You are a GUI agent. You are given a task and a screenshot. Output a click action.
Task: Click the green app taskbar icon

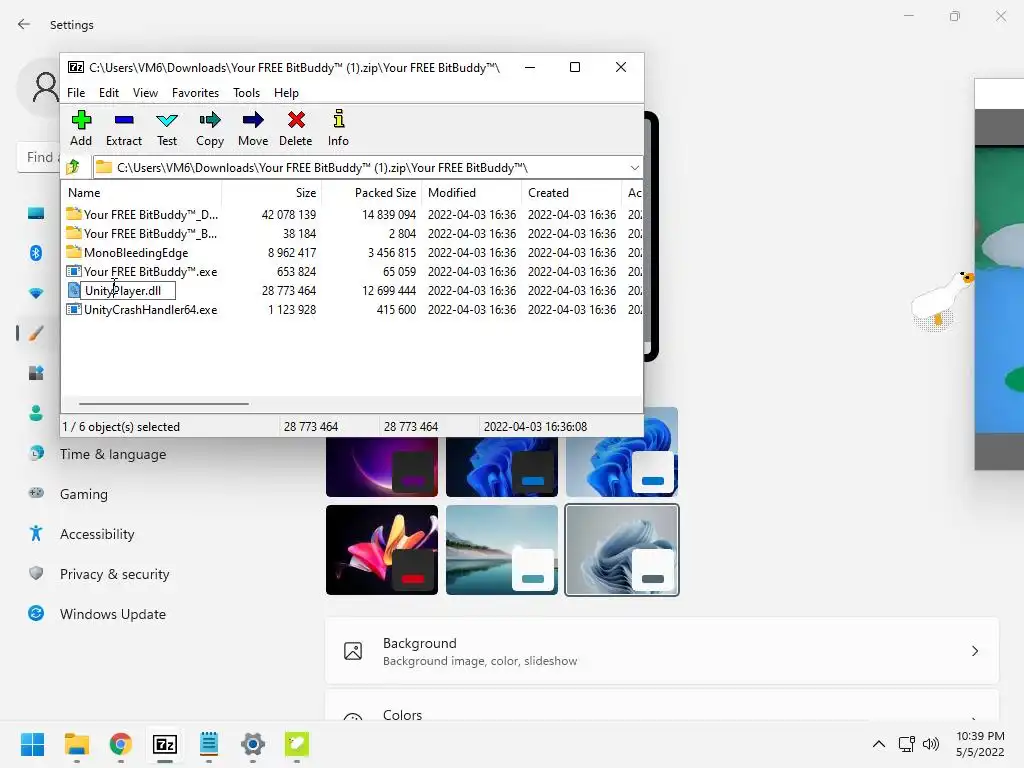click(x=296, y=744)
